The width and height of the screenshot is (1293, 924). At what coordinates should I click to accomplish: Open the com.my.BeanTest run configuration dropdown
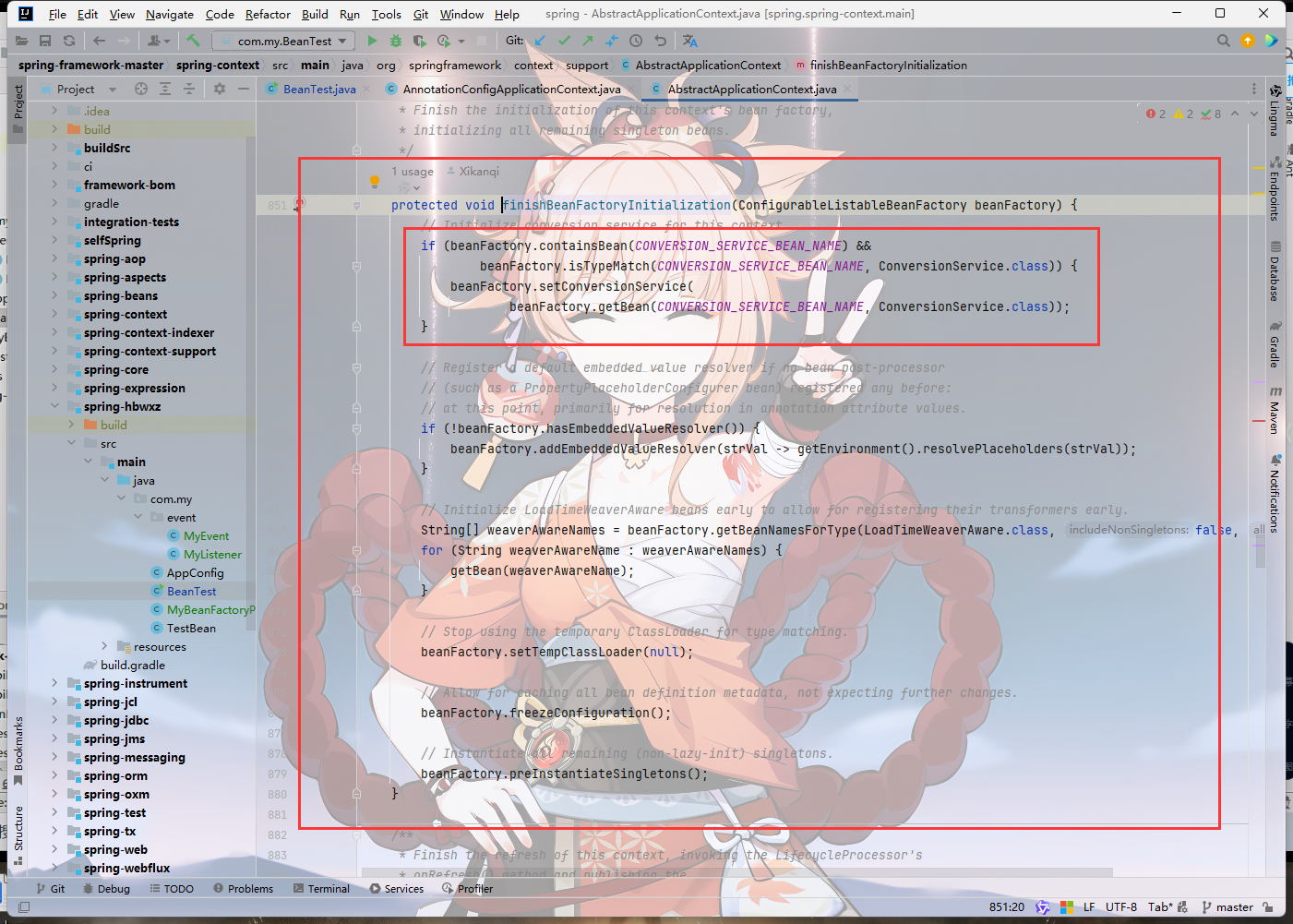point(283,41)
